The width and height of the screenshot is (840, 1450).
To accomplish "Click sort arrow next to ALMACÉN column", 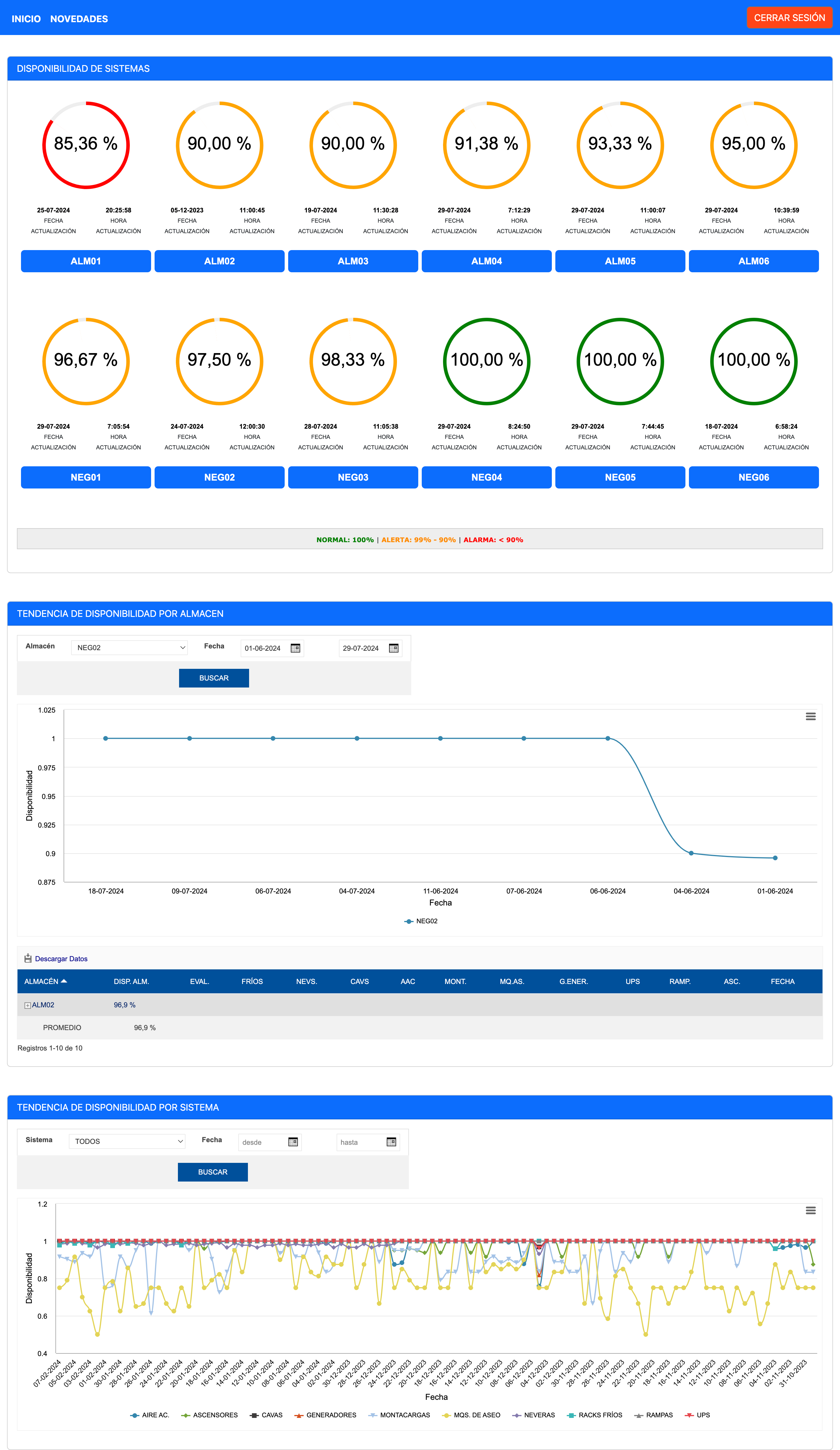I will pyautogui.click(x=64, y=981).
